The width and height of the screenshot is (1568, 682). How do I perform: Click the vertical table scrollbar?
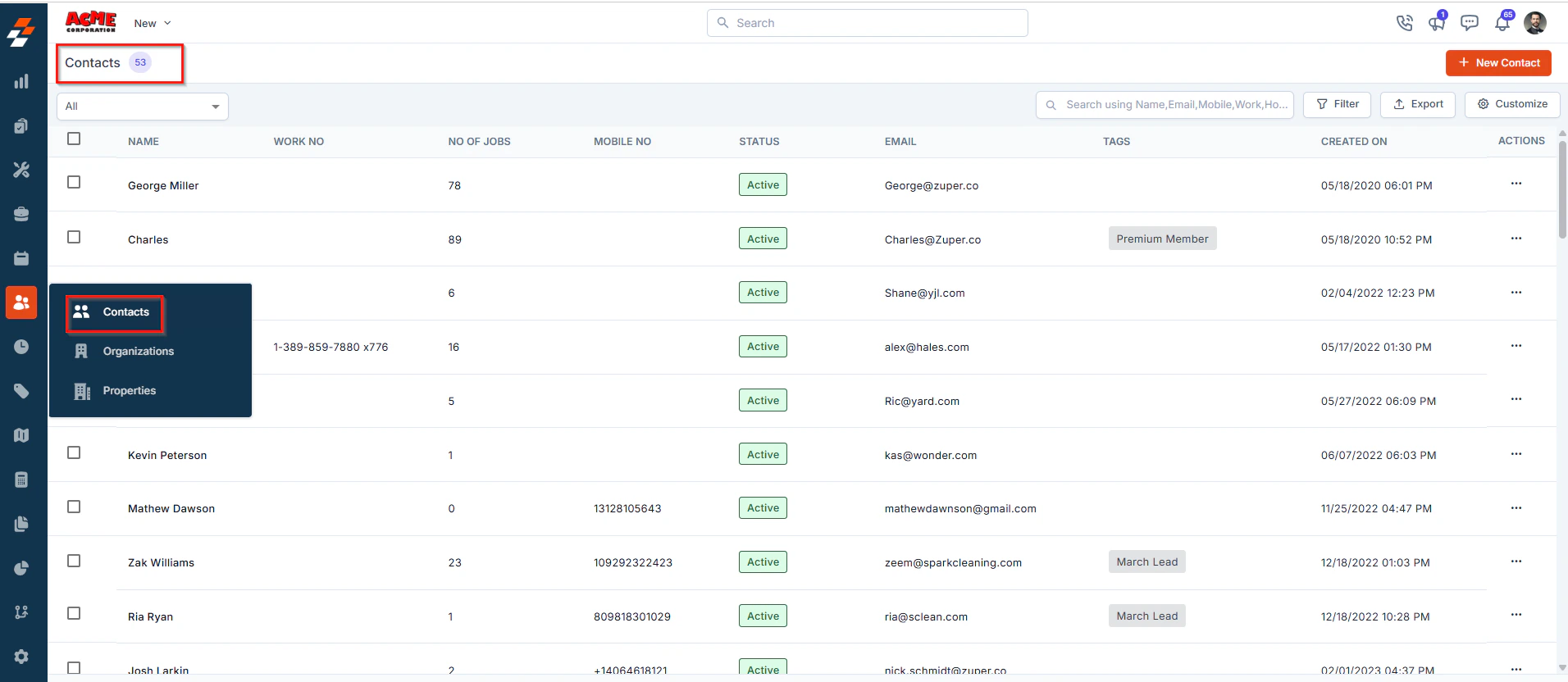[1562, 189]
